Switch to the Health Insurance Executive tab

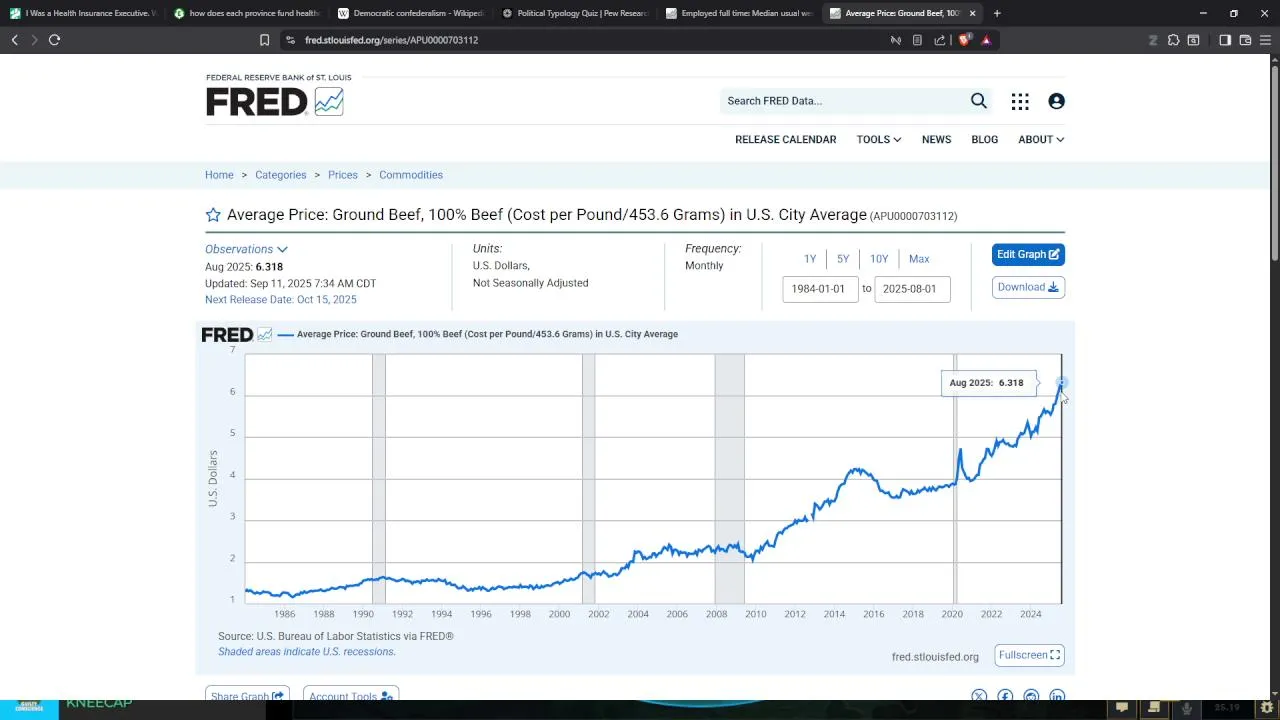click(82, 13)
